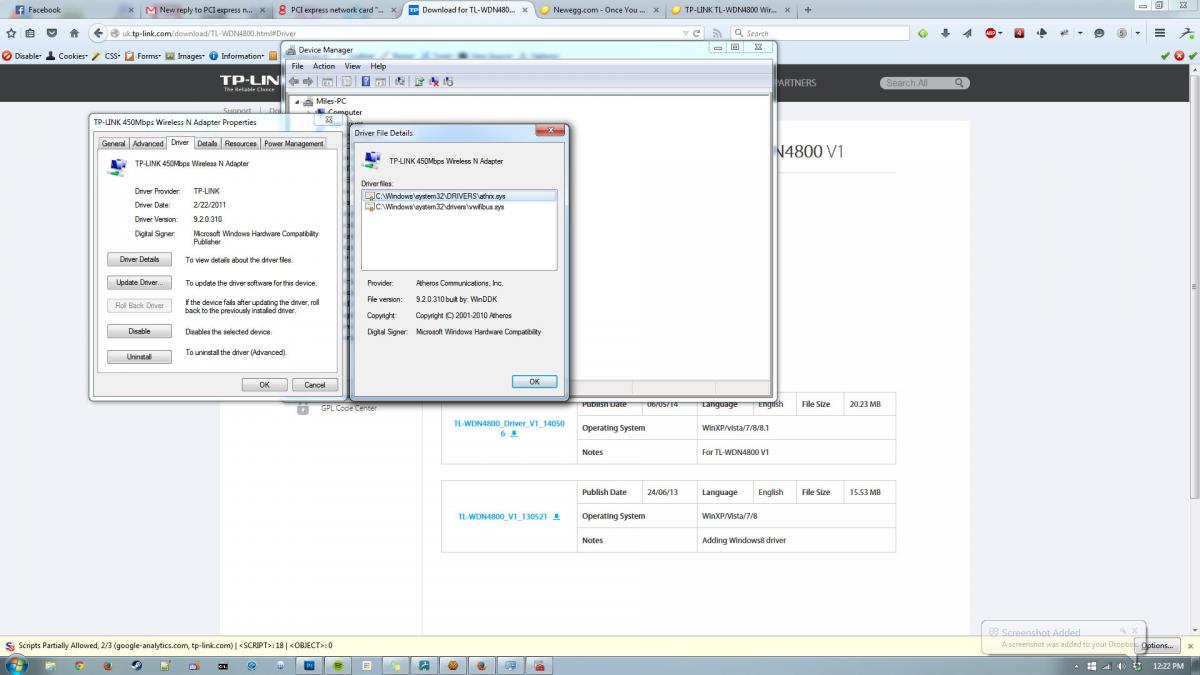This screenshot has height=675, width=1200.
Task: Focus TP-Link Search All field
Action: coord(918,83)
